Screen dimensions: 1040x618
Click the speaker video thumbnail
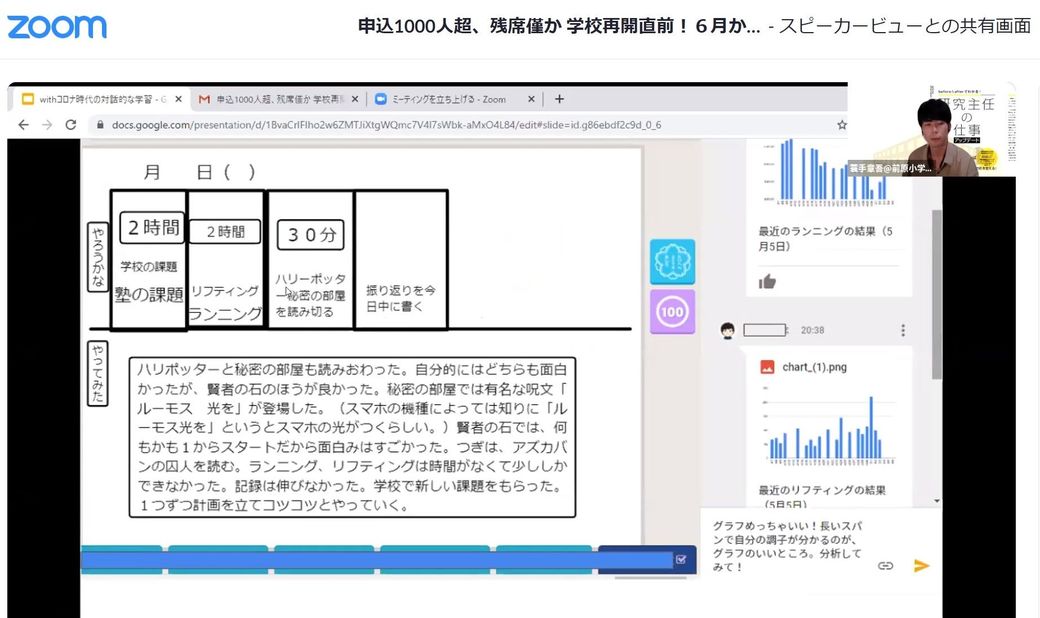[x=931, y=129]
